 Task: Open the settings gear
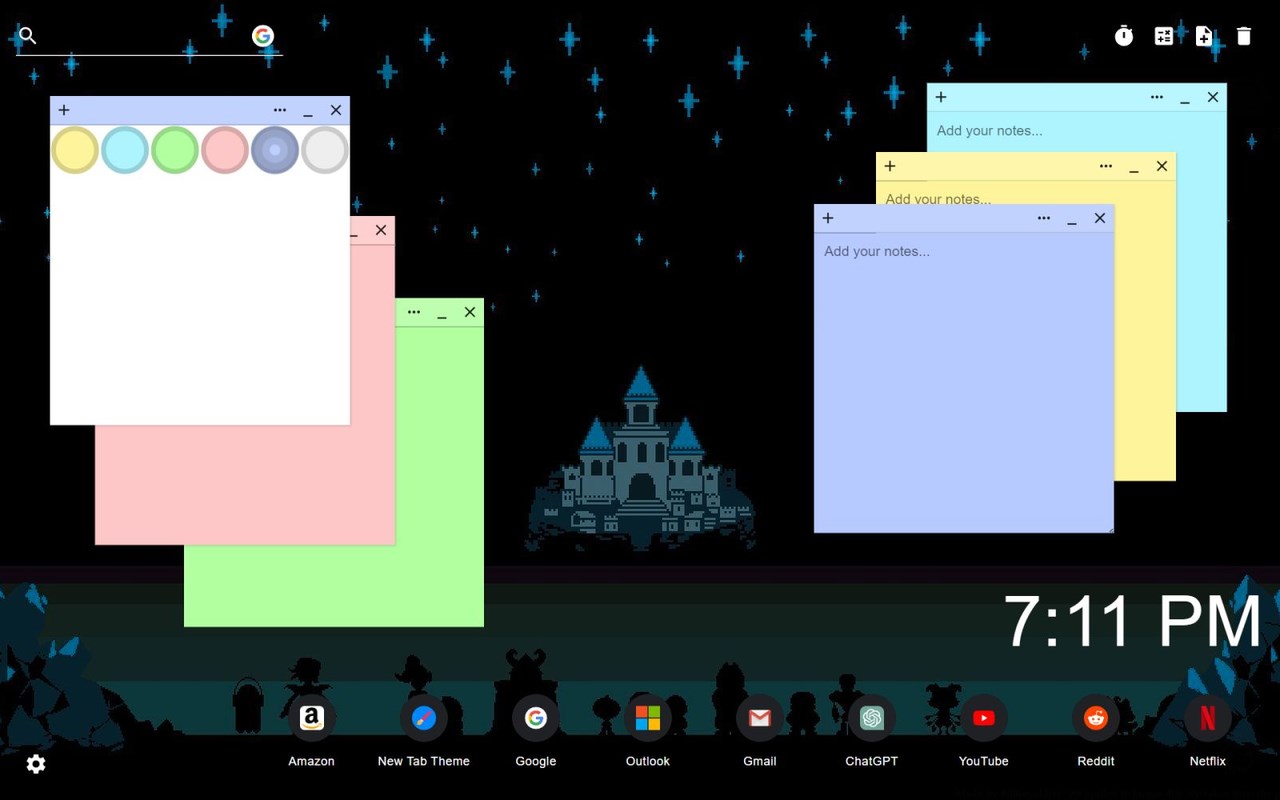tap(36, 764)
